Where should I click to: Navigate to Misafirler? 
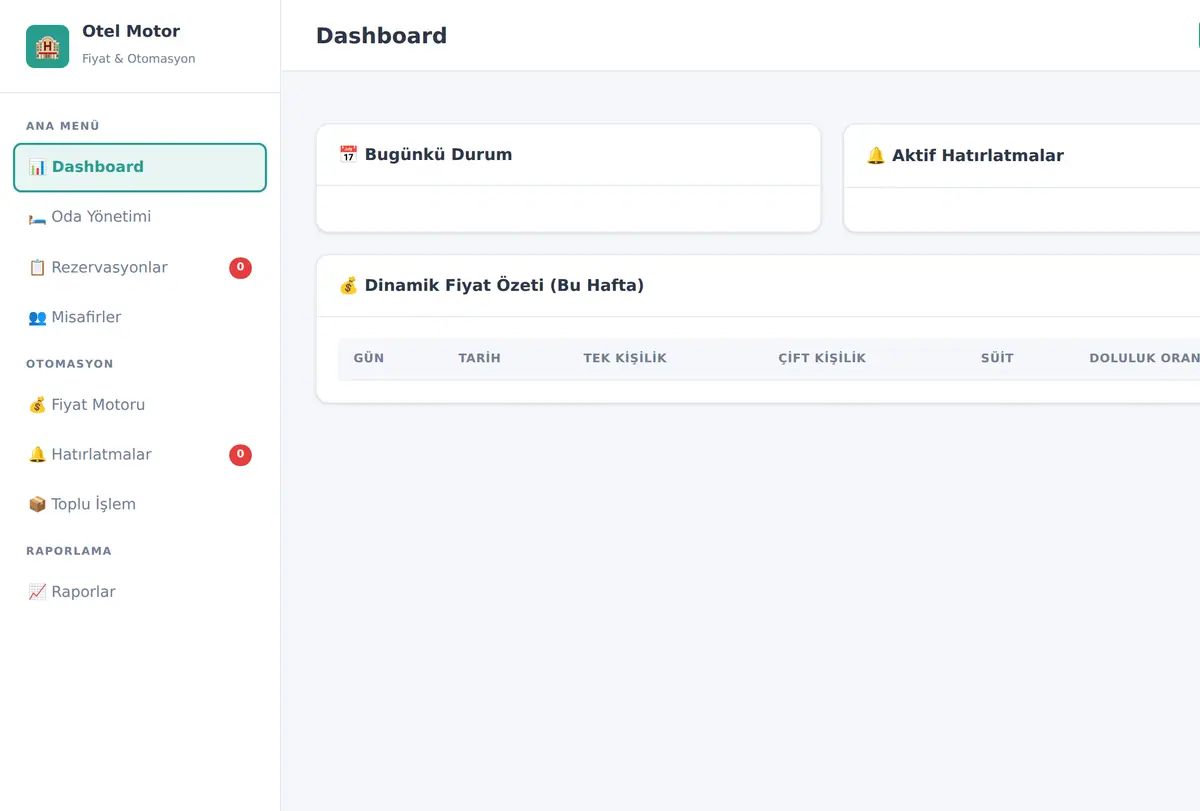(140, 318)
